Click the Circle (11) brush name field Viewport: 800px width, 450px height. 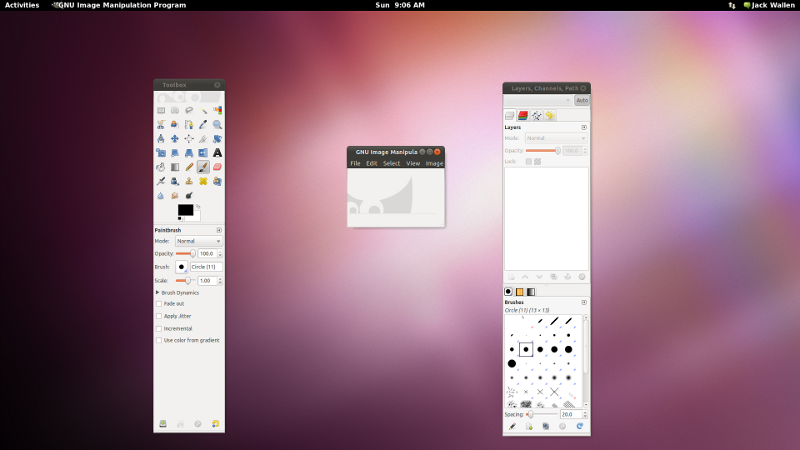(x=206, y=267)
